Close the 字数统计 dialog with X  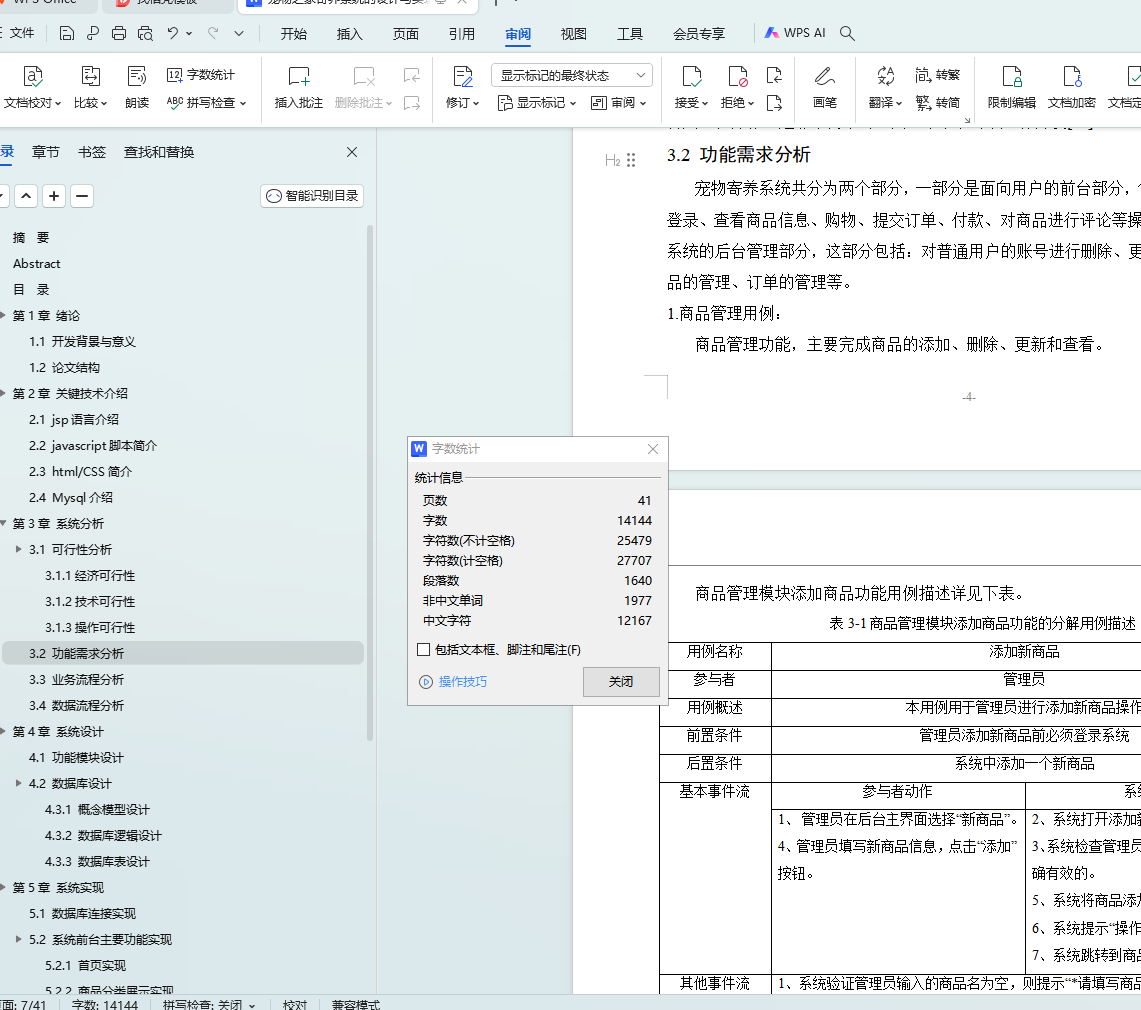(x=653, y=449)
